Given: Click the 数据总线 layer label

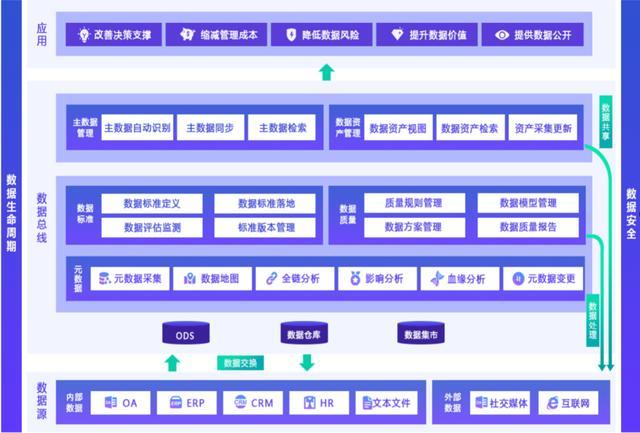Looking at the screenshot, I should coord(42,218).
